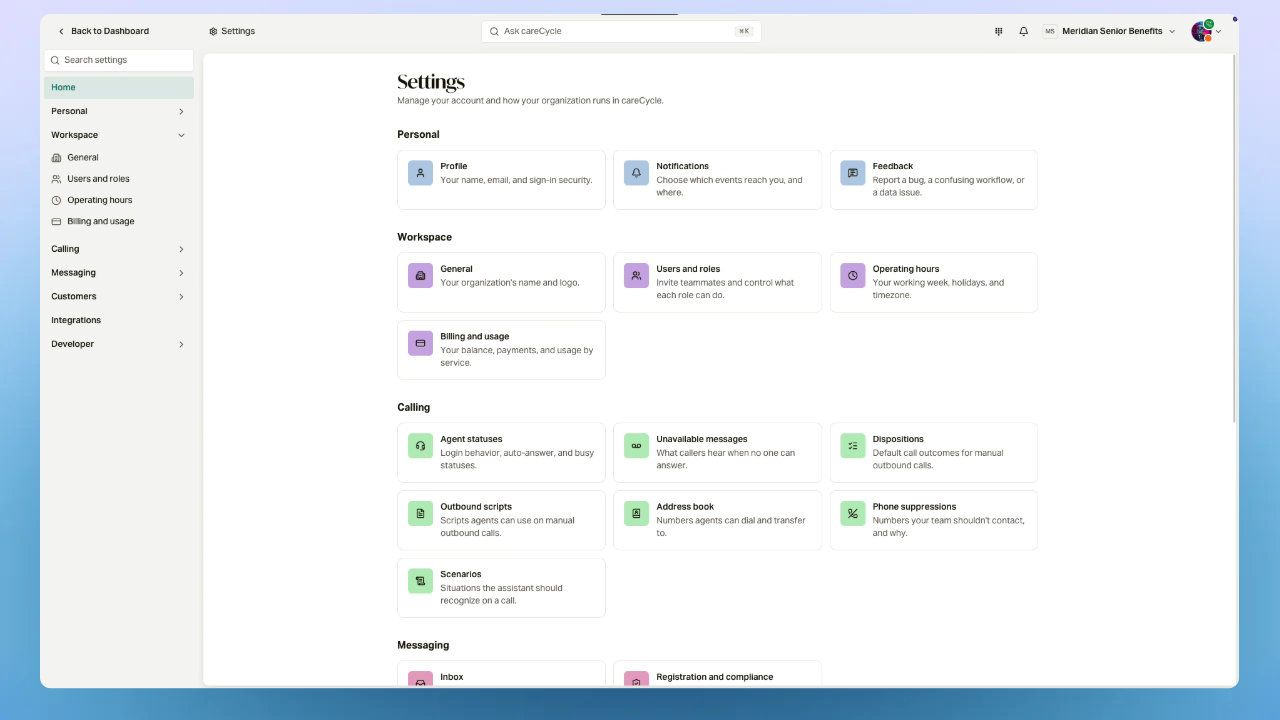
Task: Open the Scenarios card title
Action: click(x=460, y=574)
